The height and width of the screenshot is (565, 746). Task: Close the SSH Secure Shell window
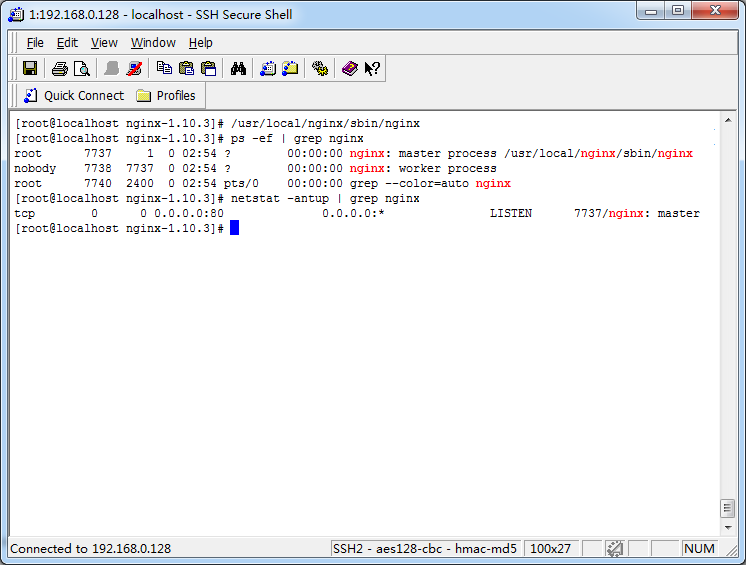(x=715, y=10)
